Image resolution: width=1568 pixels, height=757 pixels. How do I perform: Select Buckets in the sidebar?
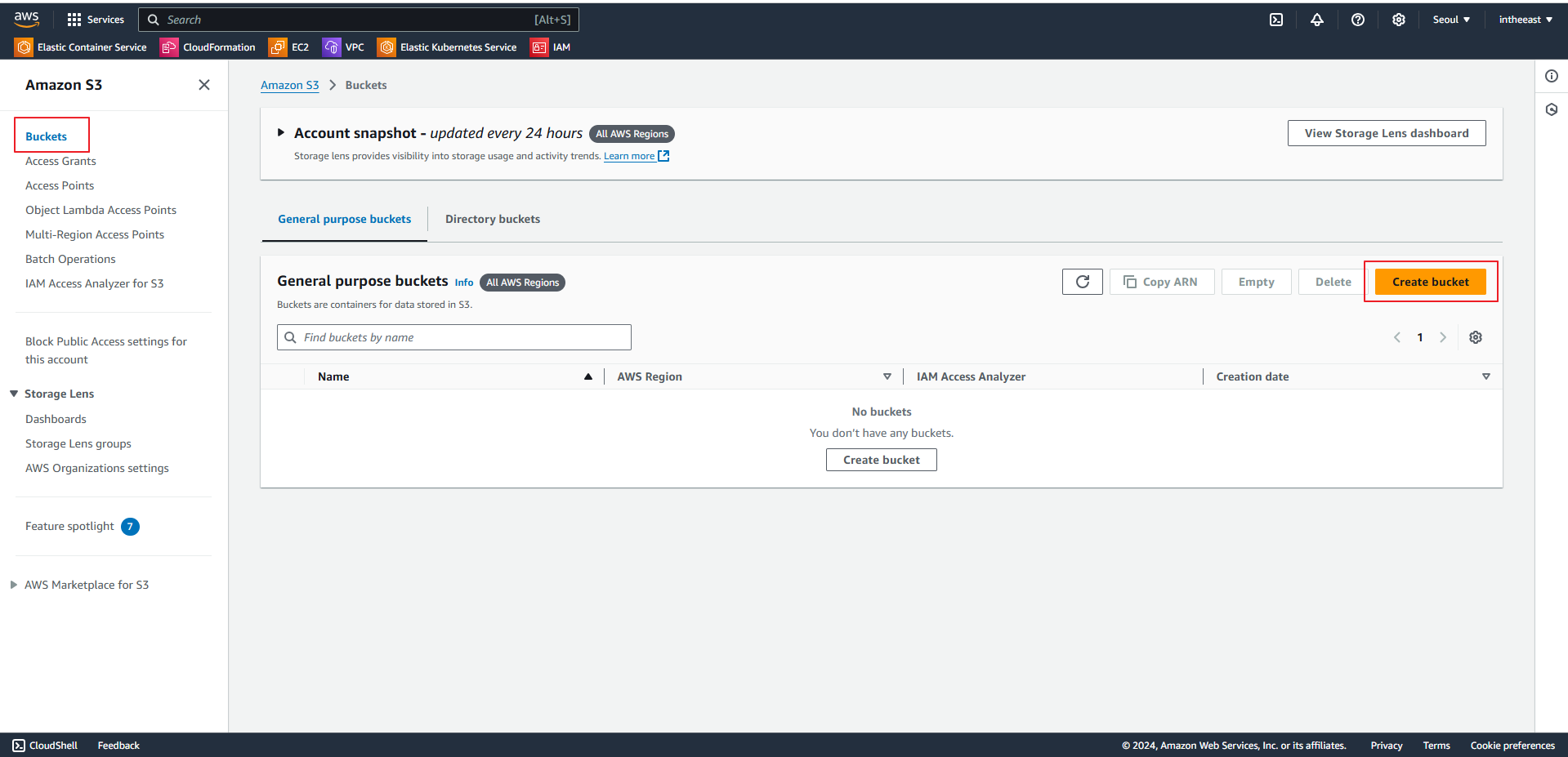(47, 136)
